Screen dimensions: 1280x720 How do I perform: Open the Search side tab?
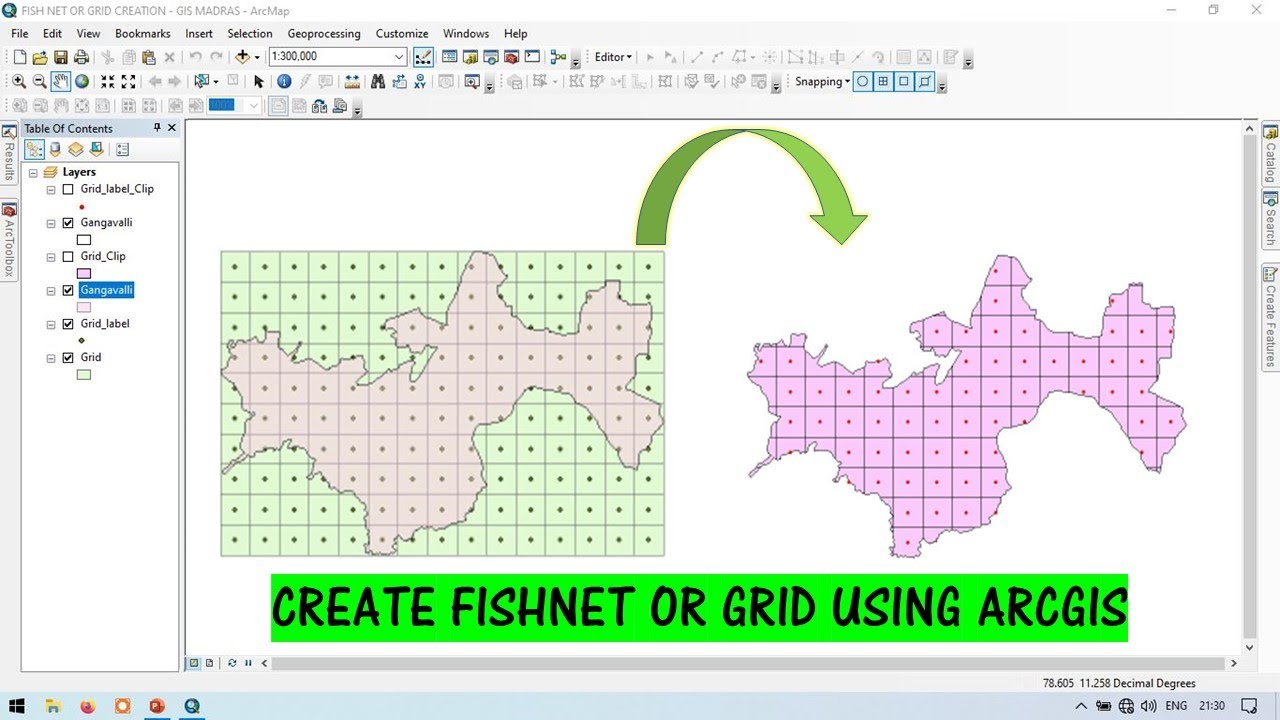pos(1270,220)
